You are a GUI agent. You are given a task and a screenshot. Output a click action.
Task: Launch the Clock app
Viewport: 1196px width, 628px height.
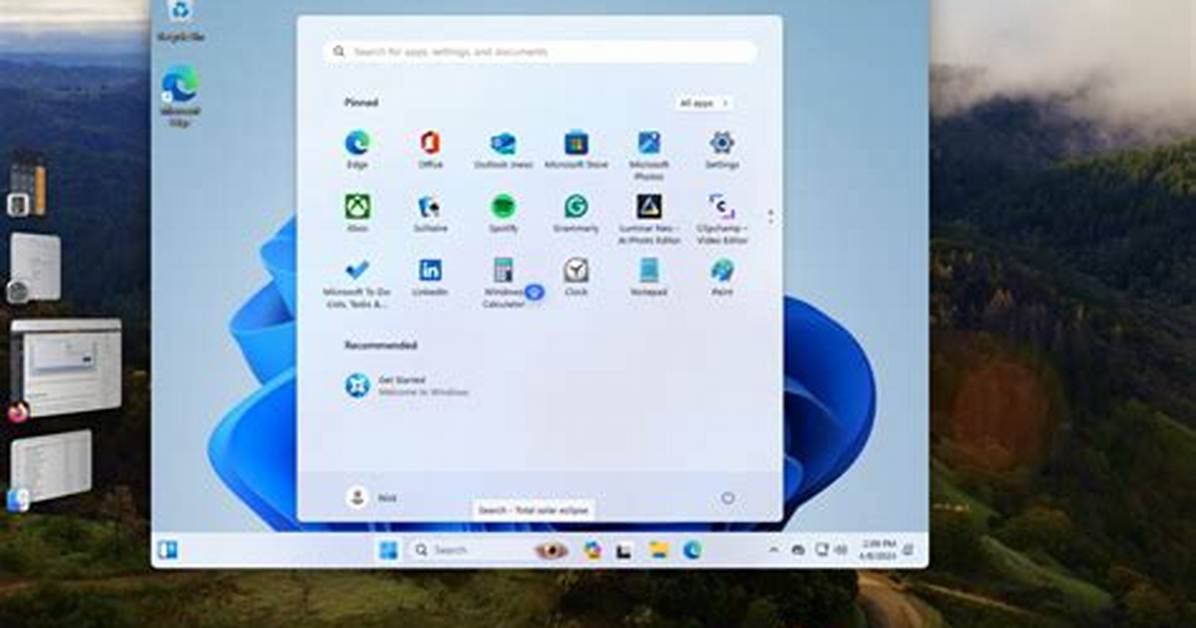point(576,277)
